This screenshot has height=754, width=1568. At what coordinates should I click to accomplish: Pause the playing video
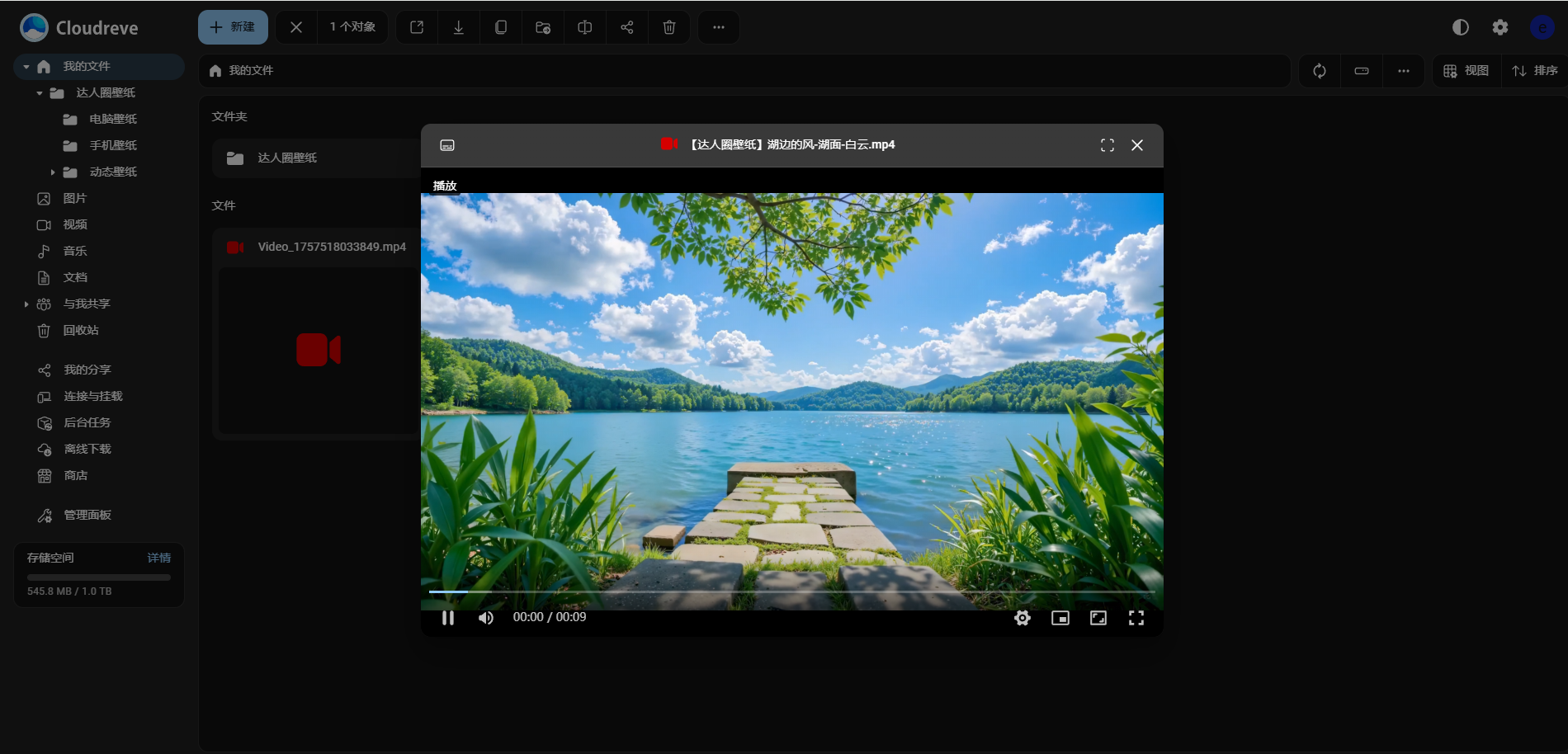[448, 618]
